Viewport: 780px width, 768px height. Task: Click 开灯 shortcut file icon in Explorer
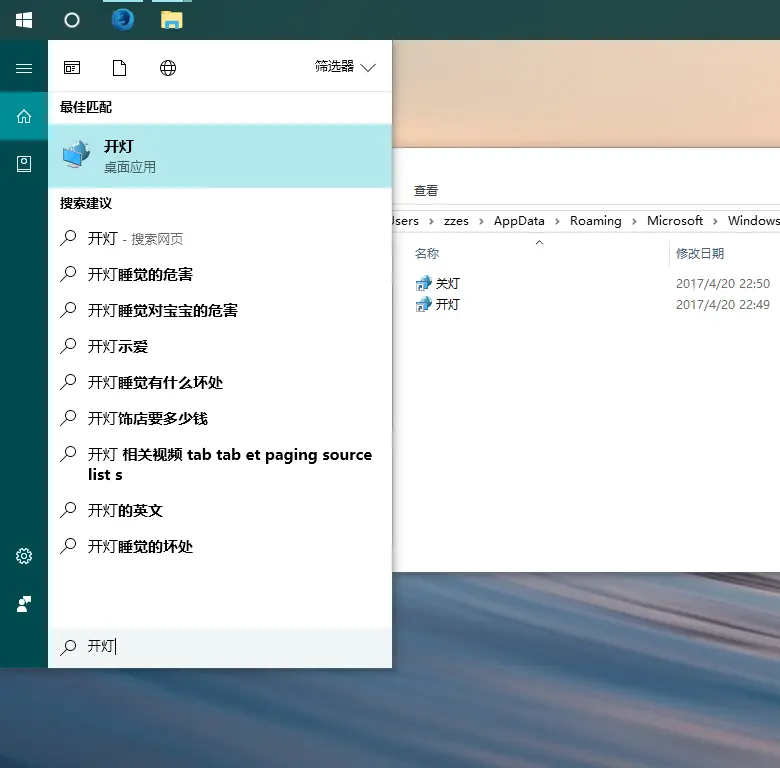423,304
